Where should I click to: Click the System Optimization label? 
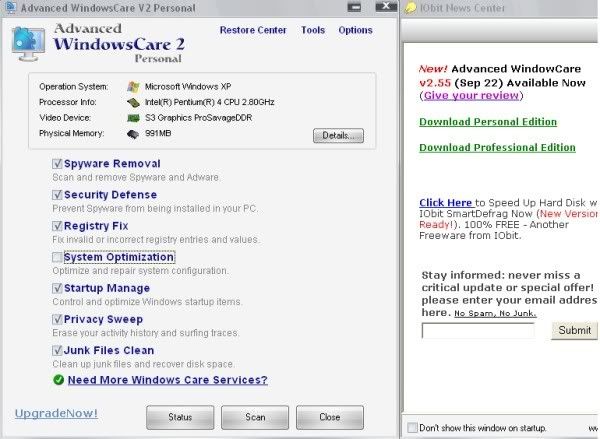(x=119, y=257)
